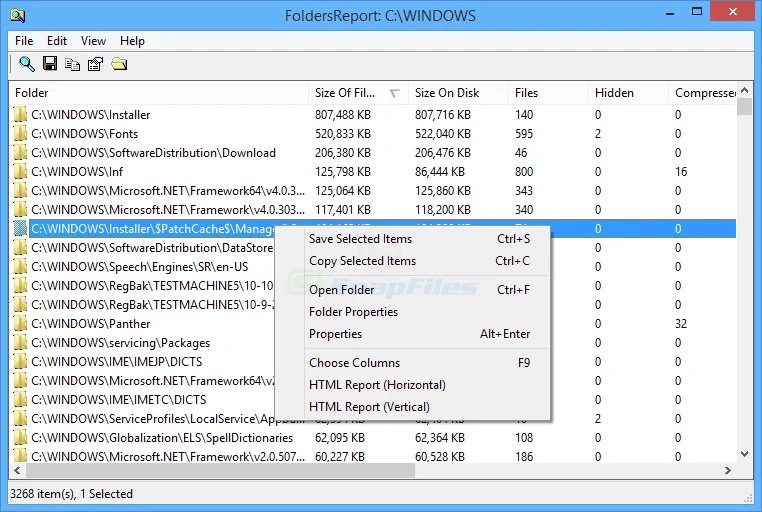Click the status bar item count text
762x512 pixels.
pyautogui.click(x=71, y=494)
